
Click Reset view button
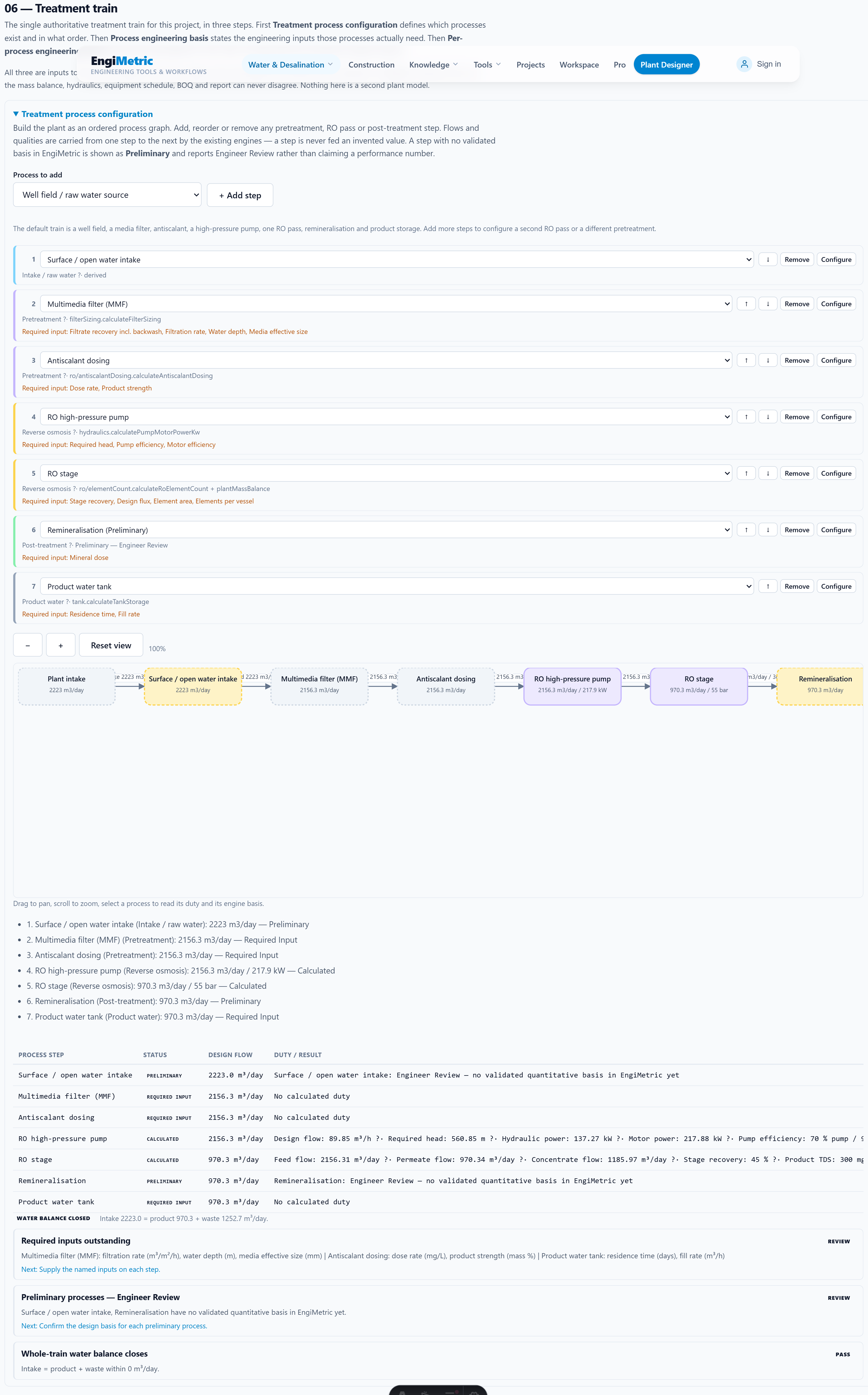click(x=111, y=645)
